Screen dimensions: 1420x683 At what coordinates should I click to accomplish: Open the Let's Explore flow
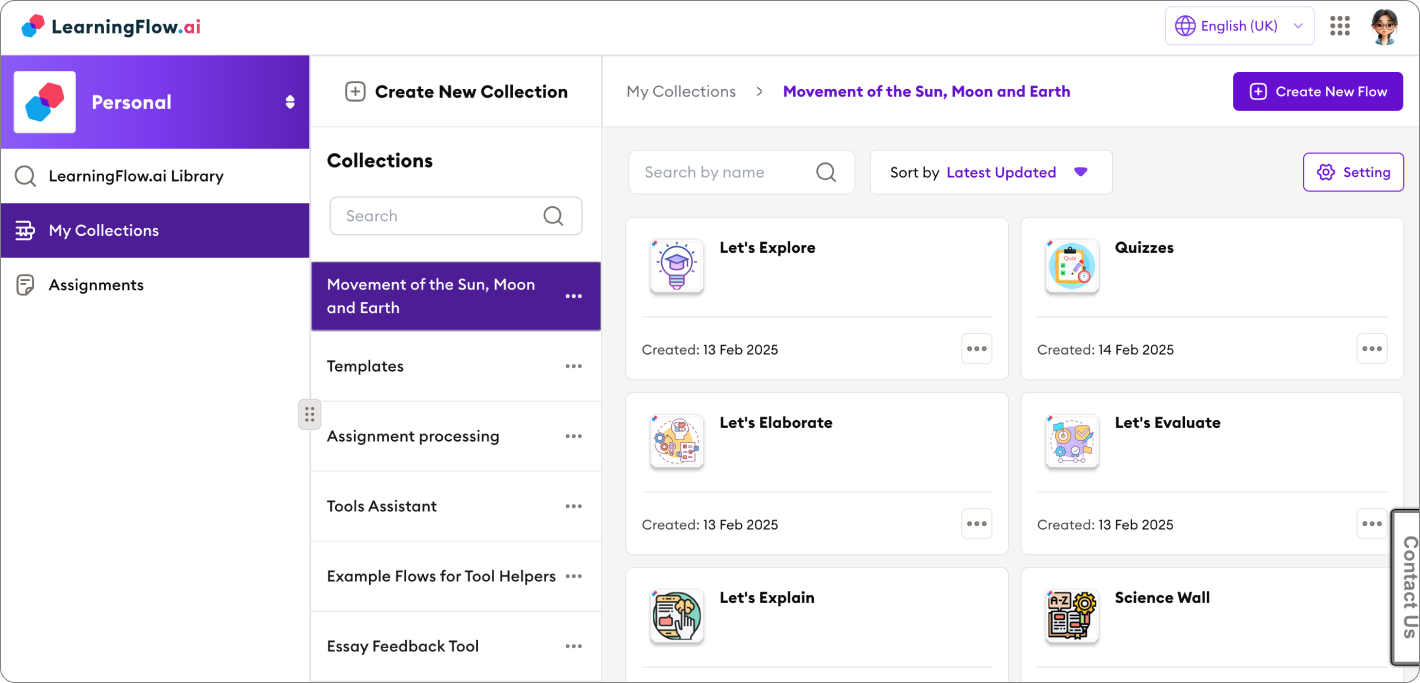(x=816, y=299)
